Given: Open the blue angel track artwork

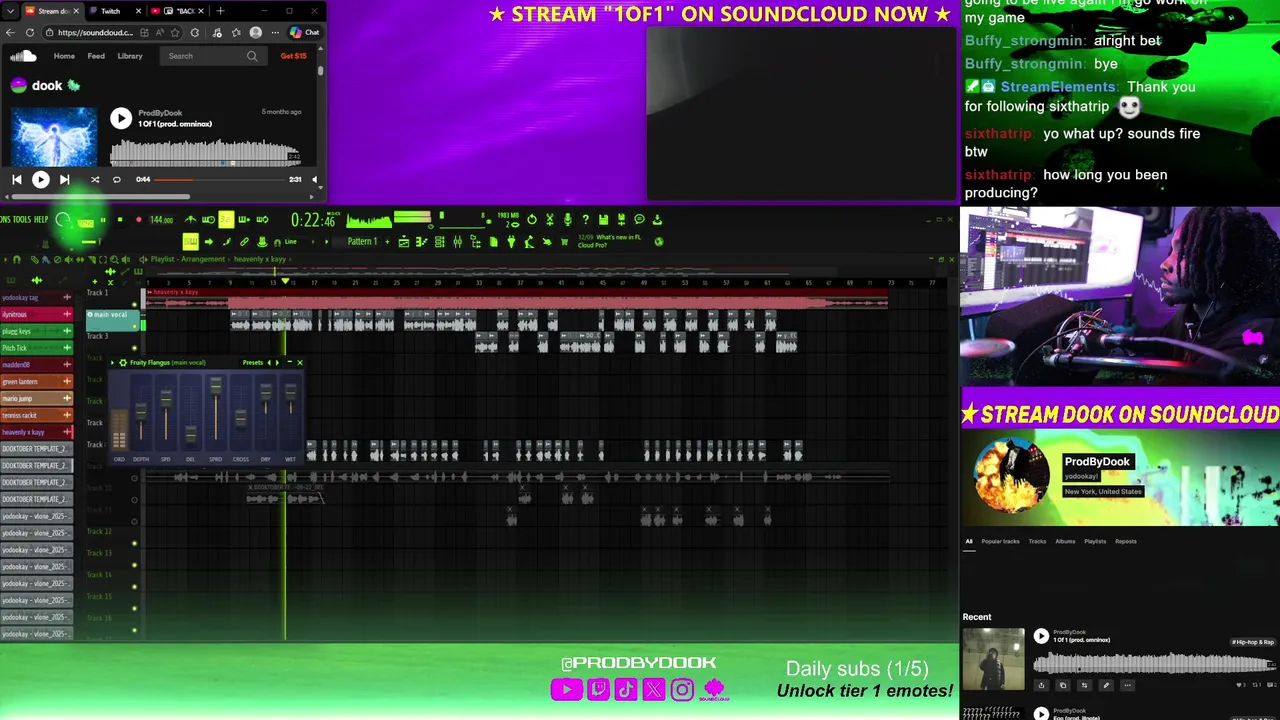Looking at the screenshot, I should click(x=54, y=136).
